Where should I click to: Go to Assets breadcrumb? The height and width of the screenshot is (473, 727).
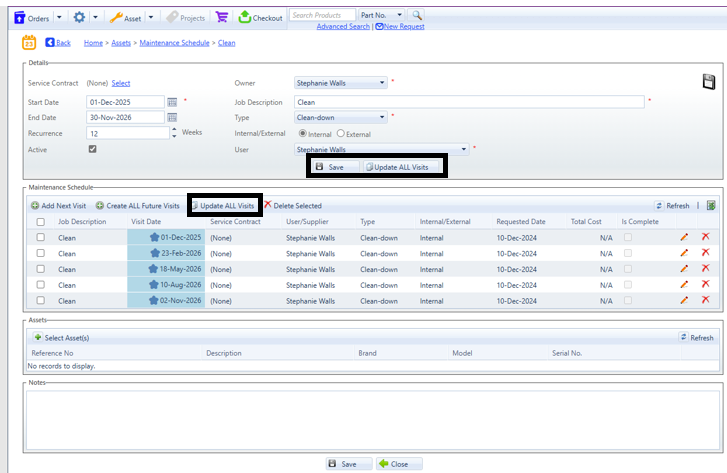click(121, 43)
